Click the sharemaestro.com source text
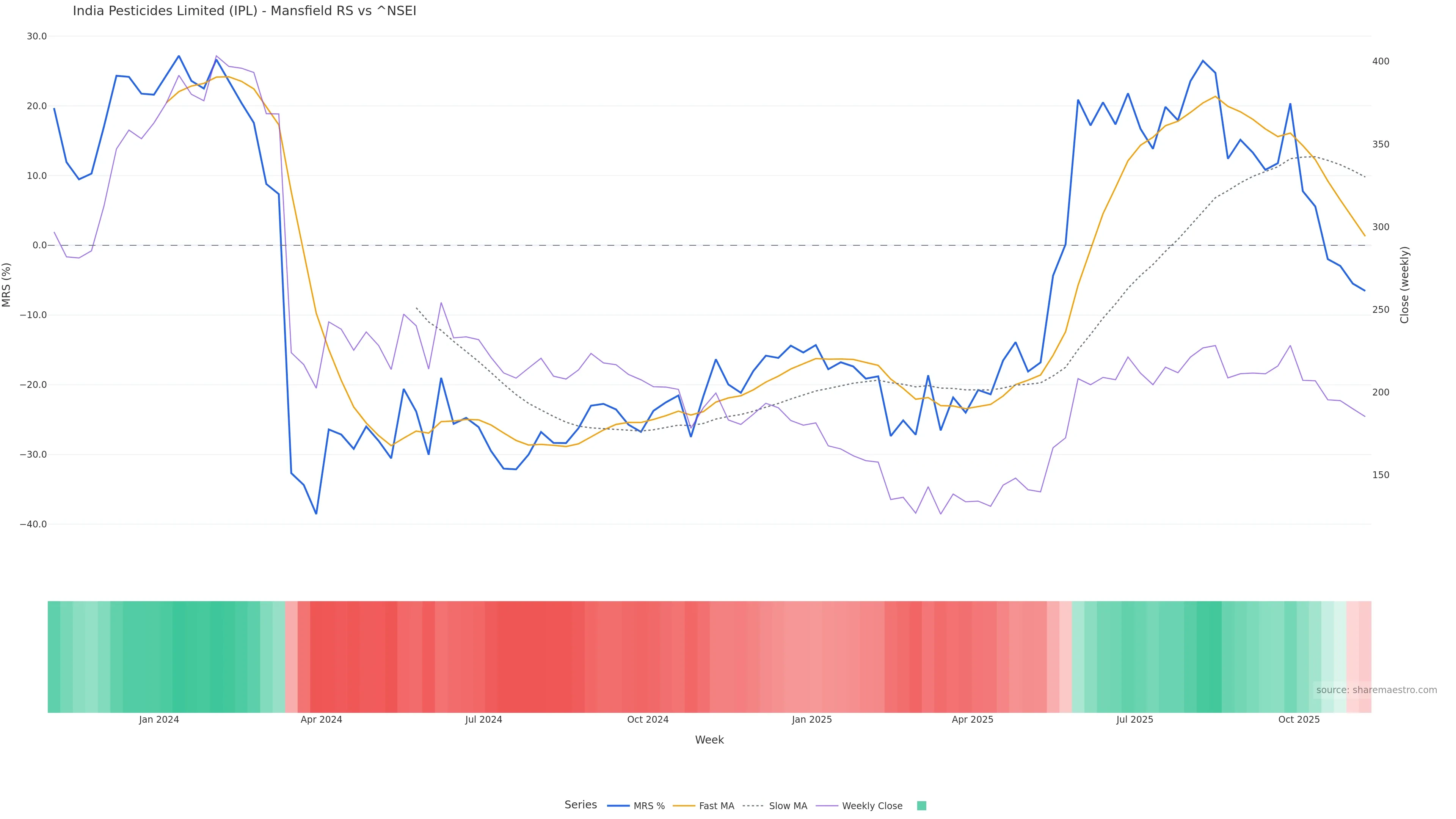 (x=1376, y=690)
